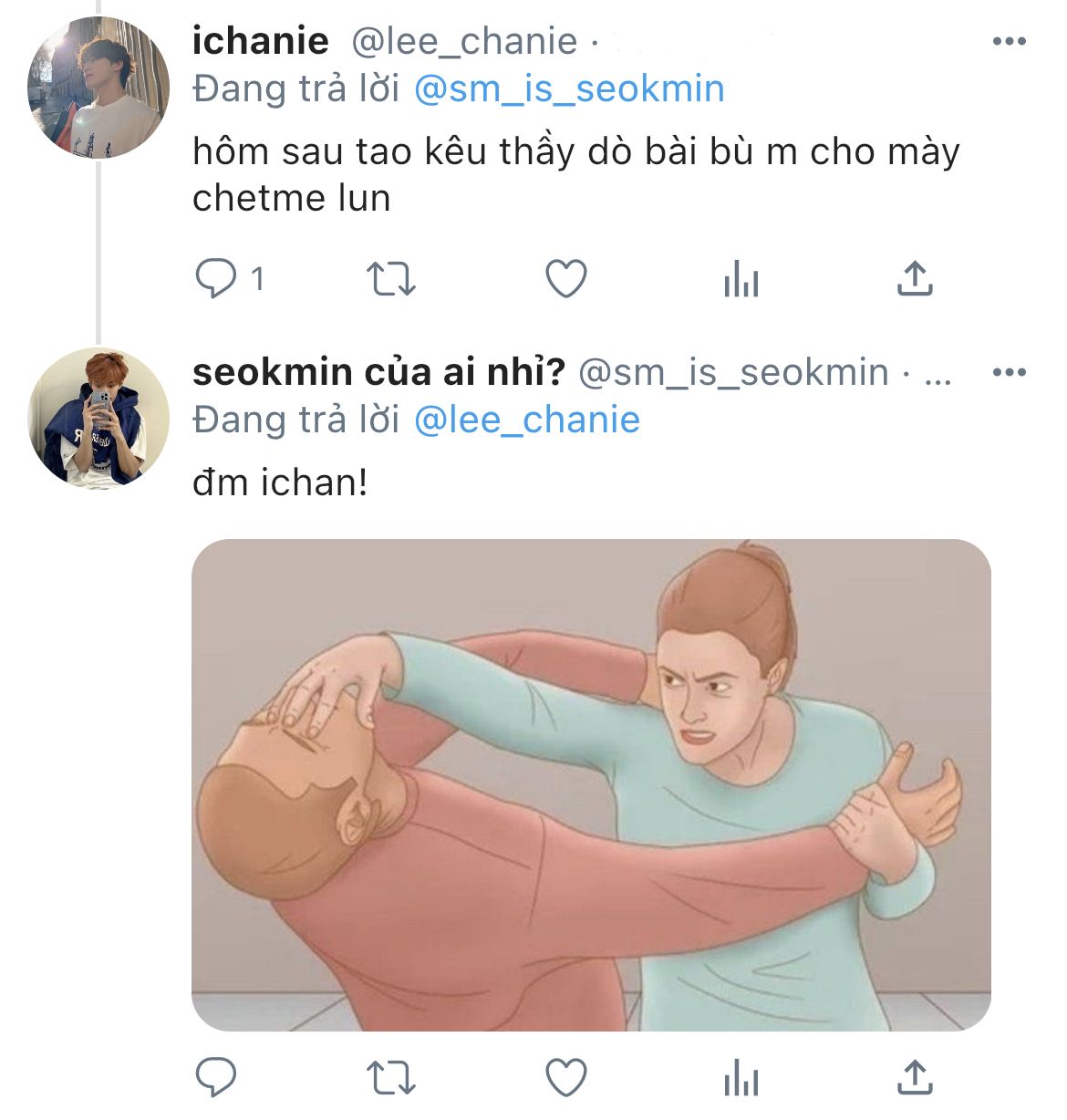1067x1120 pixels.
Task: Open the @lee_chanie mention link
Action: tap(527, 420)
